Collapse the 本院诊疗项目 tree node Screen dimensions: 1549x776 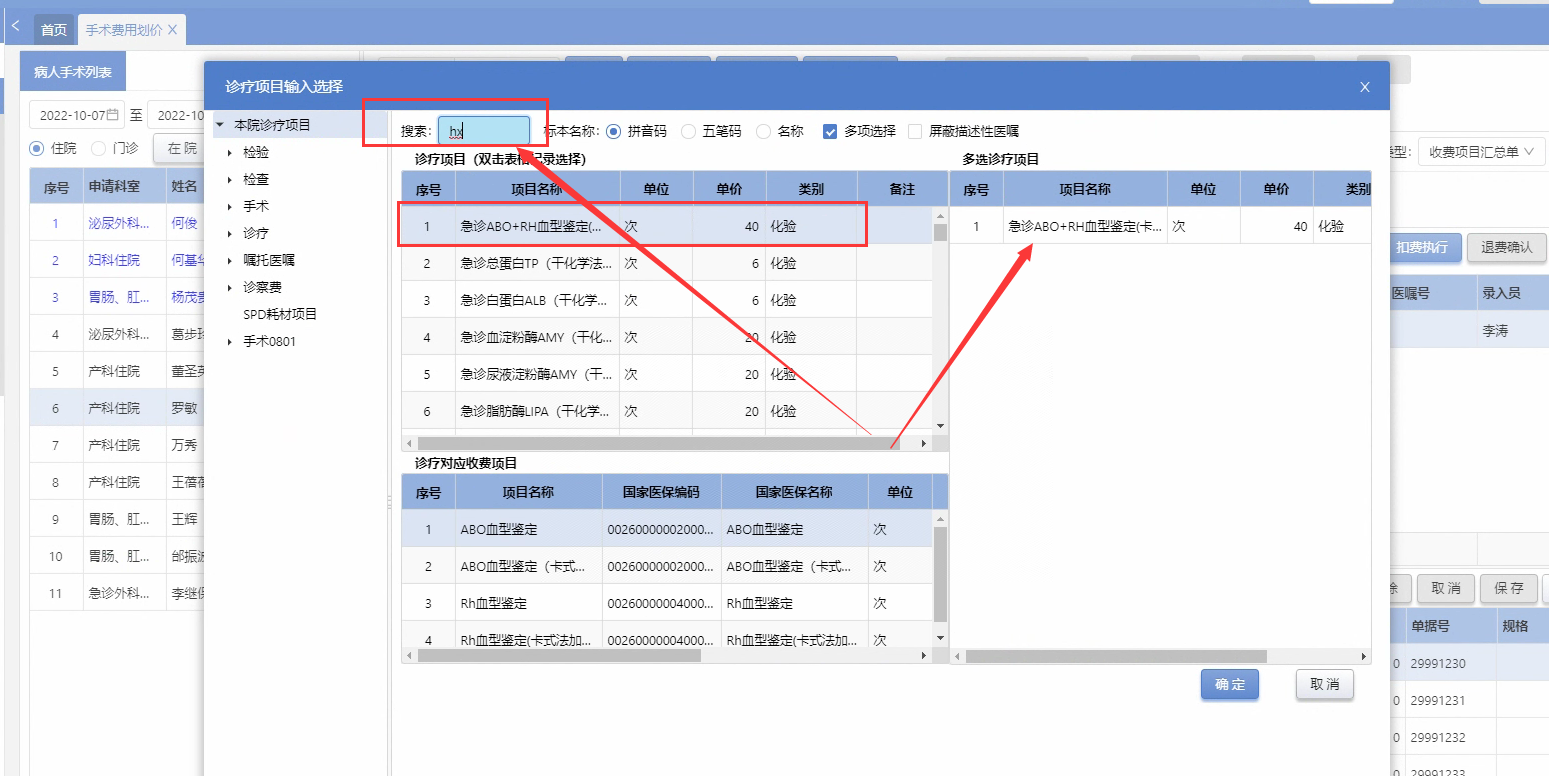219,125
